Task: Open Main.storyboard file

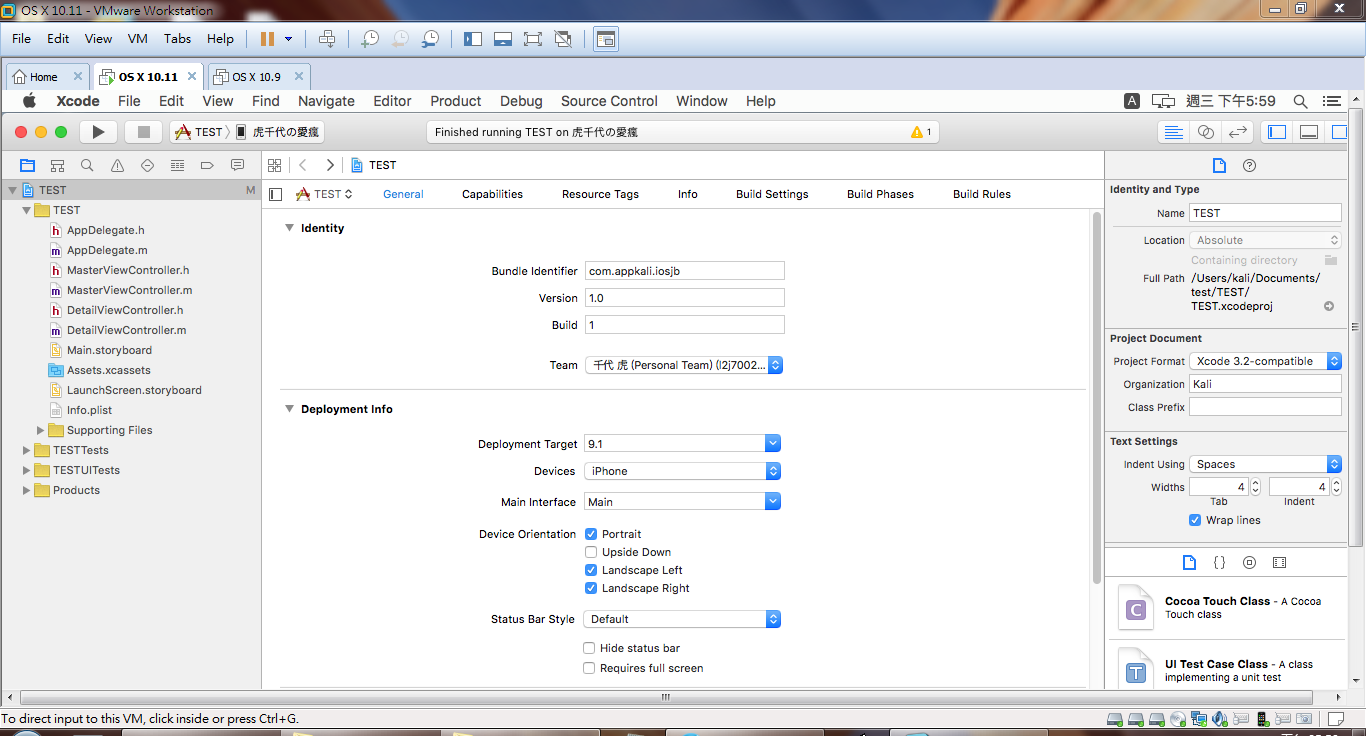Action: click(109, 350)
